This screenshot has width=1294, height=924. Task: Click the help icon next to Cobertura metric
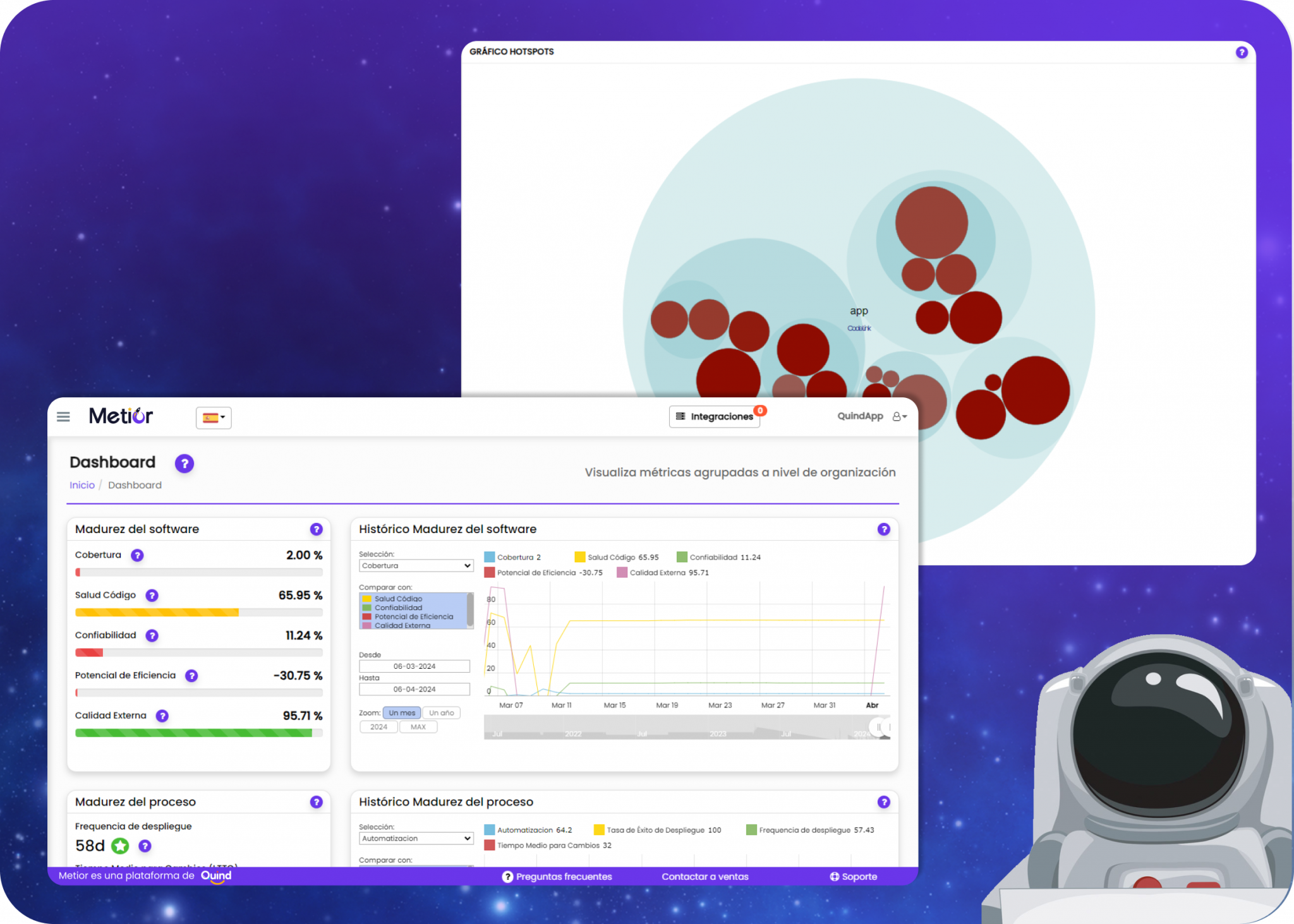click(x=137, y=555)
